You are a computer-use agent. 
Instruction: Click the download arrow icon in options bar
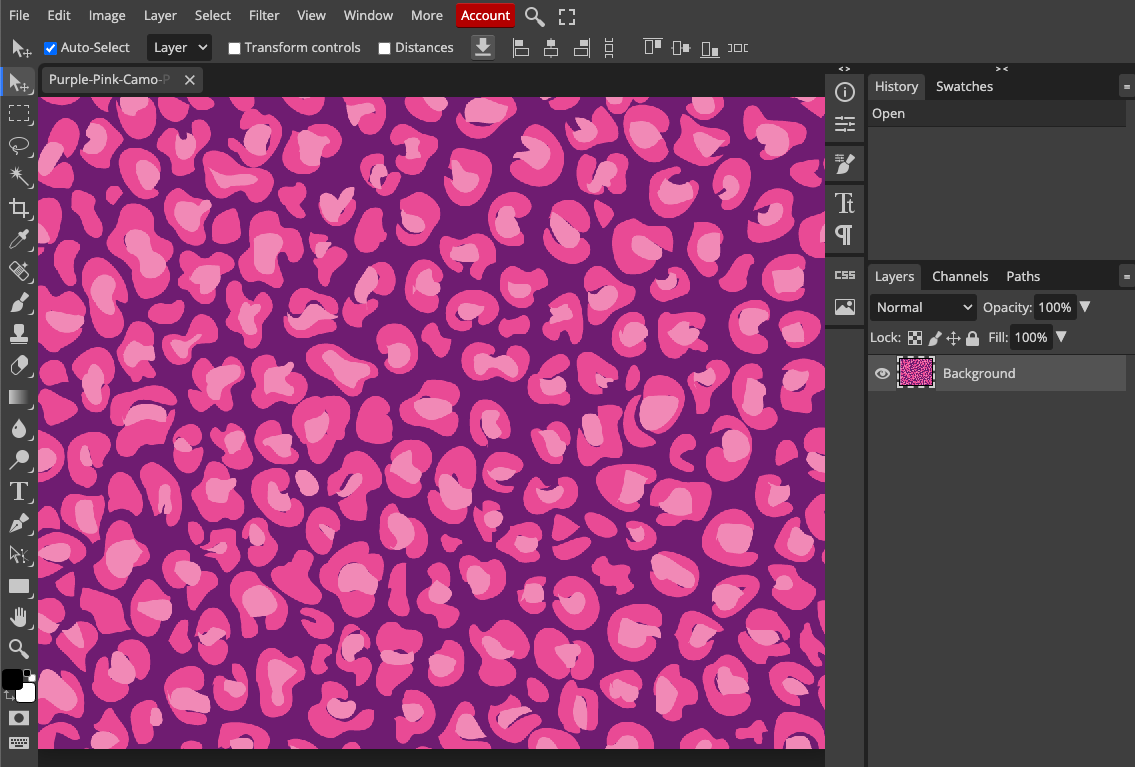click(x=483, y=48)
